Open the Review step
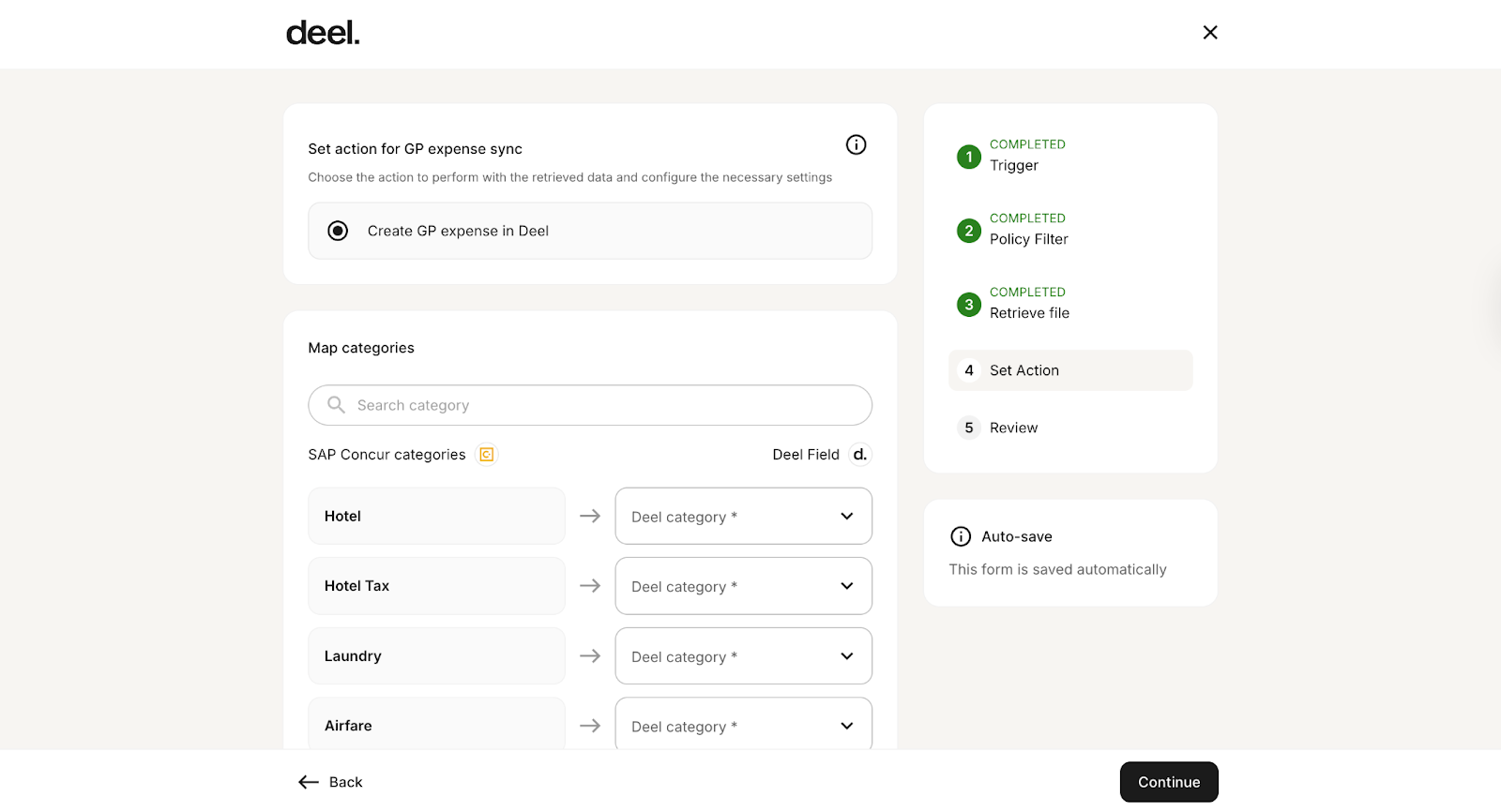 [1013, 428]
